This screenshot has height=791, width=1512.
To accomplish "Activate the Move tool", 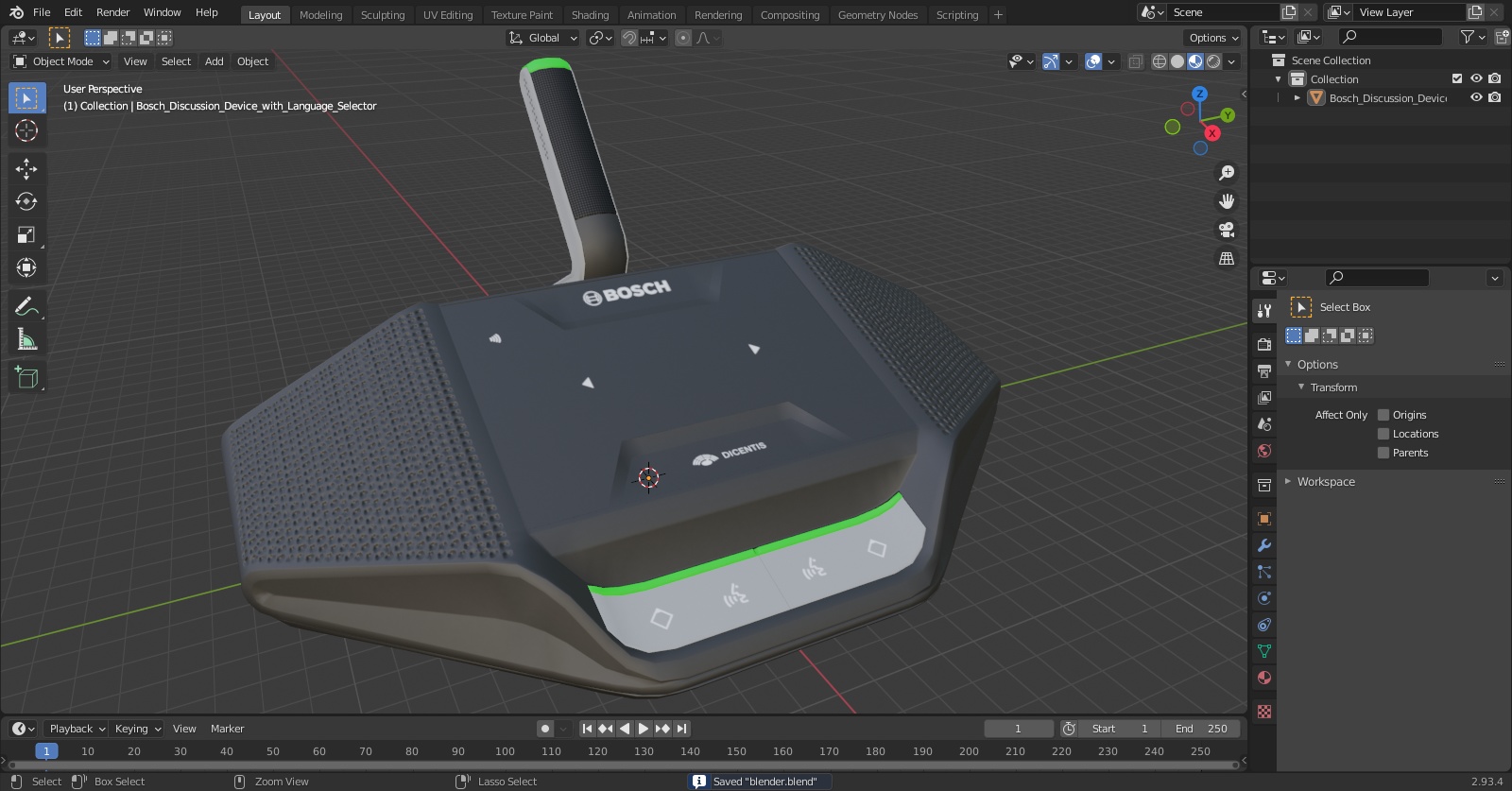I will [x=26, y=169].
